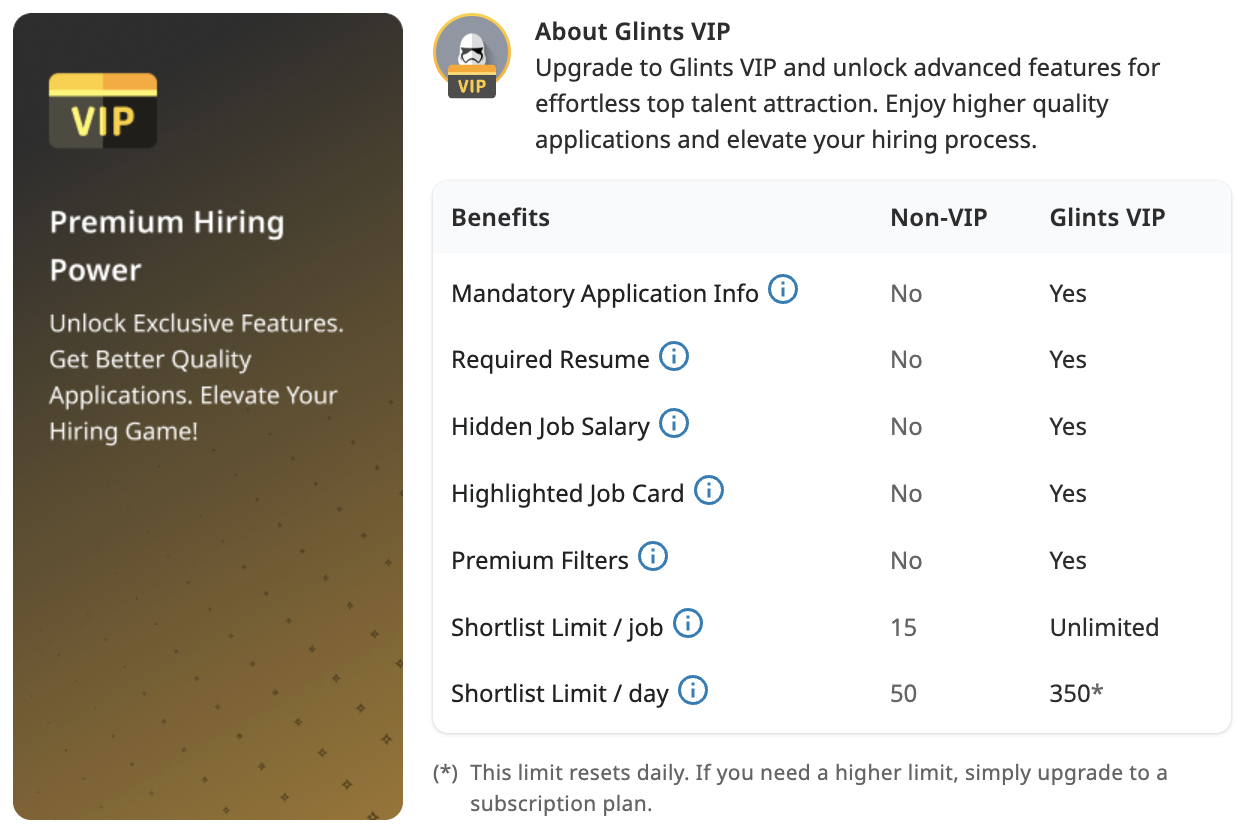The image size is (1250, 834).
Task: Click the Glints VIP column header
Action: point(1107,217)
